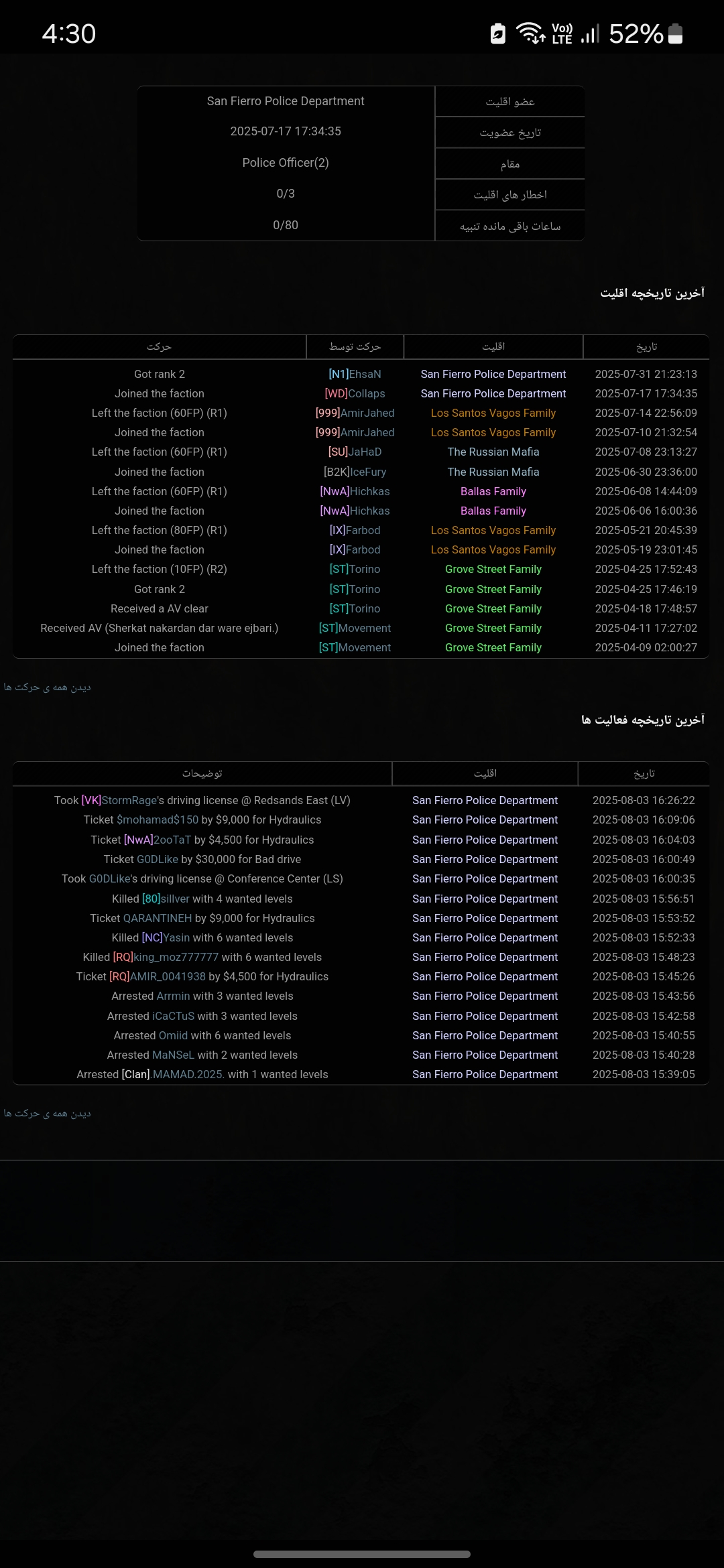Open player [B2K]IceFury profile link
Viewport: 724px width, 1568px height.
point(355,472)
